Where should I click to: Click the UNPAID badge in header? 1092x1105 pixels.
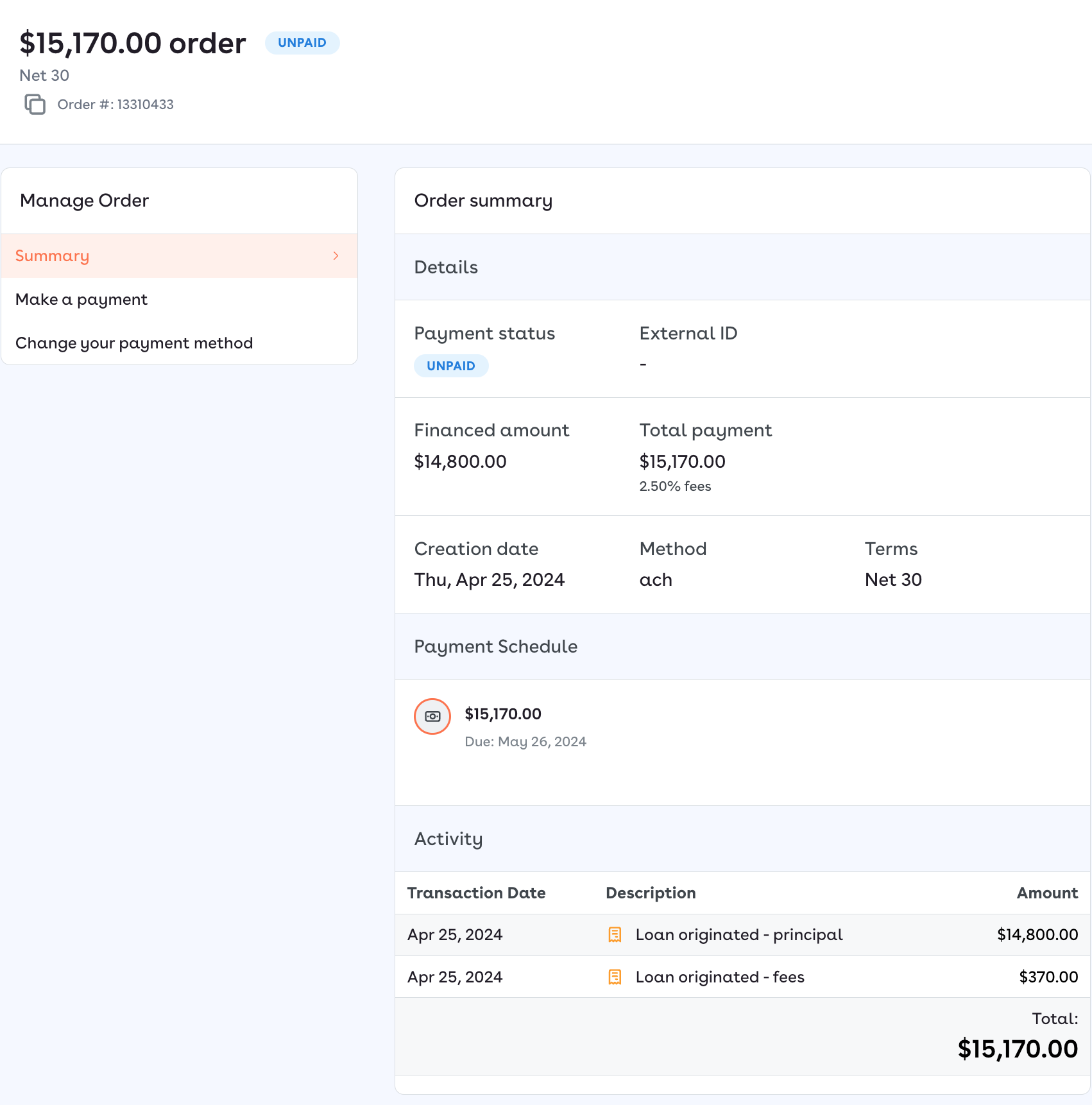[x=302, y=43]
